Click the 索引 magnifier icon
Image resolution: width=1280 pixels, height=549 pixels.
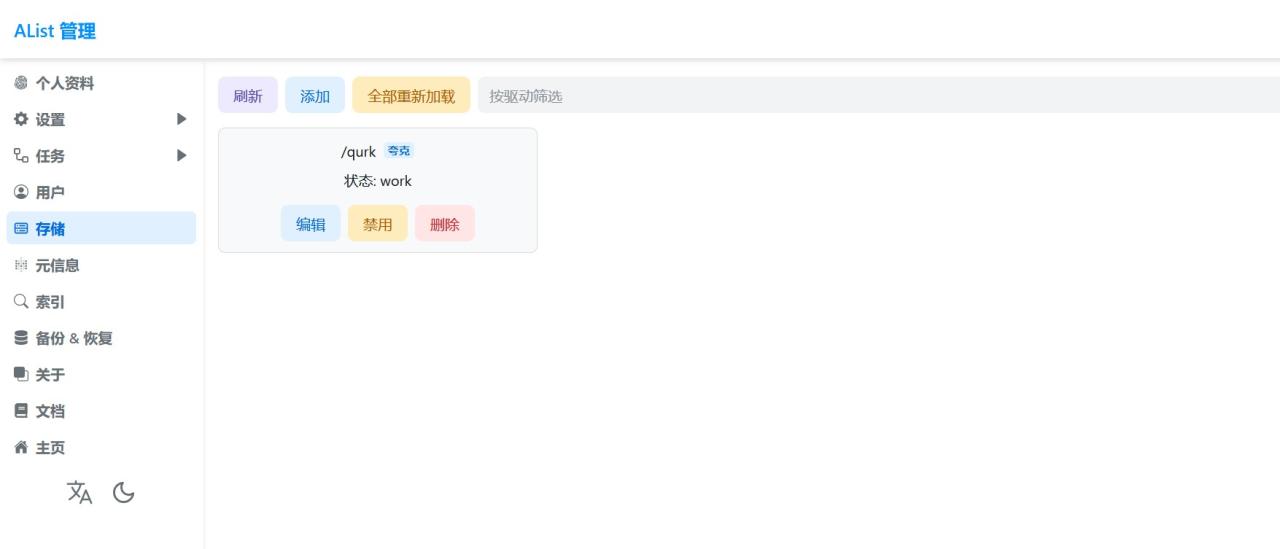21,302
